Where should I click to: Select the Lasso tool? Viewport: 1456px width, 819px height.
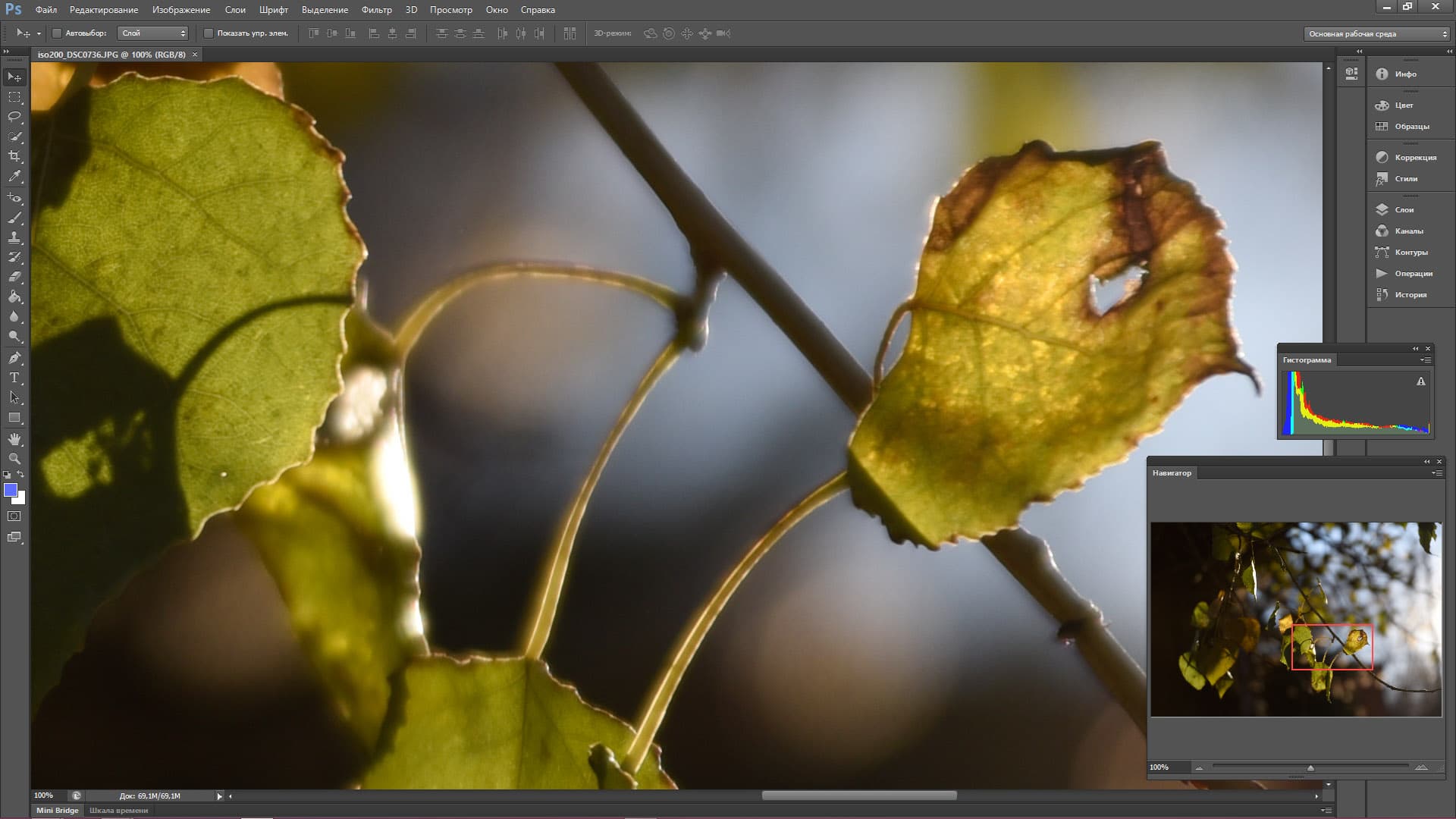[x=14, y=117]
